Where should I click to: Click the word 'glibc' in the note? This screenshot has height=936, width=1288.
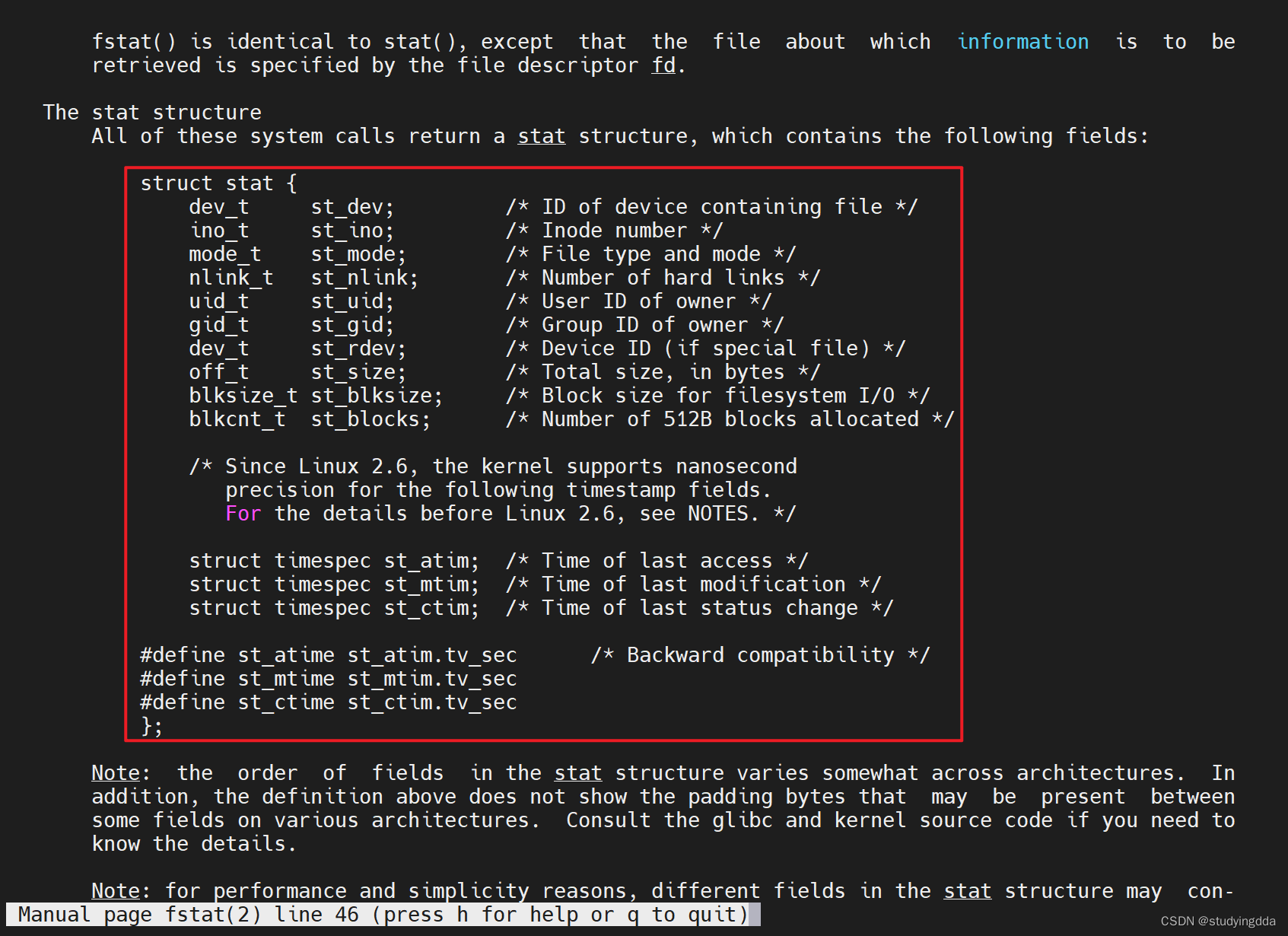tap(743, 820)
